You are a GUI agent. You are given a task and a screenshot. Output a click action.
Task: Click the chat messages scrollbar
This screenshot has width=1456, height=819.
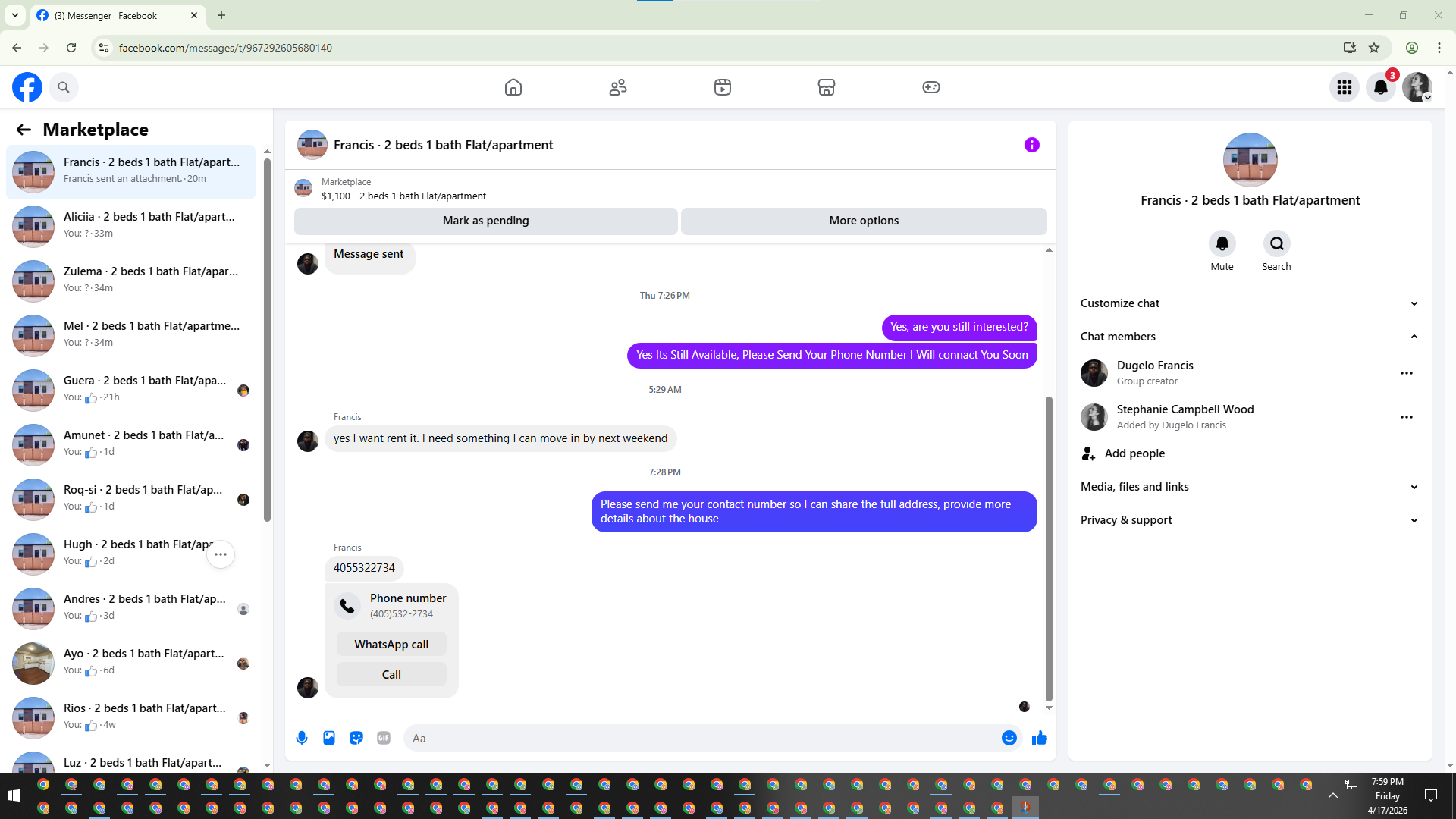pos(1049,546)
